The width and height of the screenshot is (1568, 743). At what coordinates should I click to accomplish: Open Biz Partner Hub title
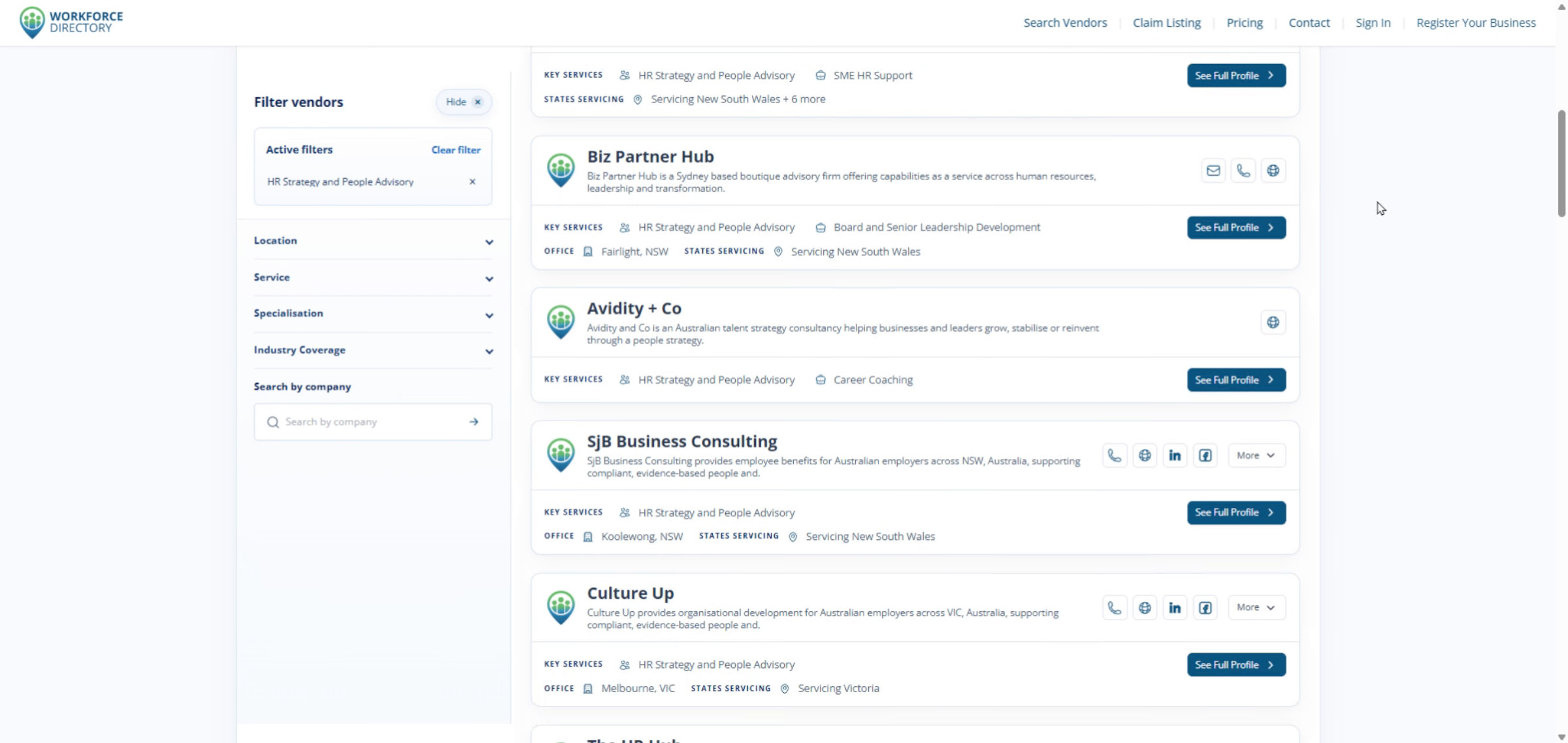(x=650, y=157)
